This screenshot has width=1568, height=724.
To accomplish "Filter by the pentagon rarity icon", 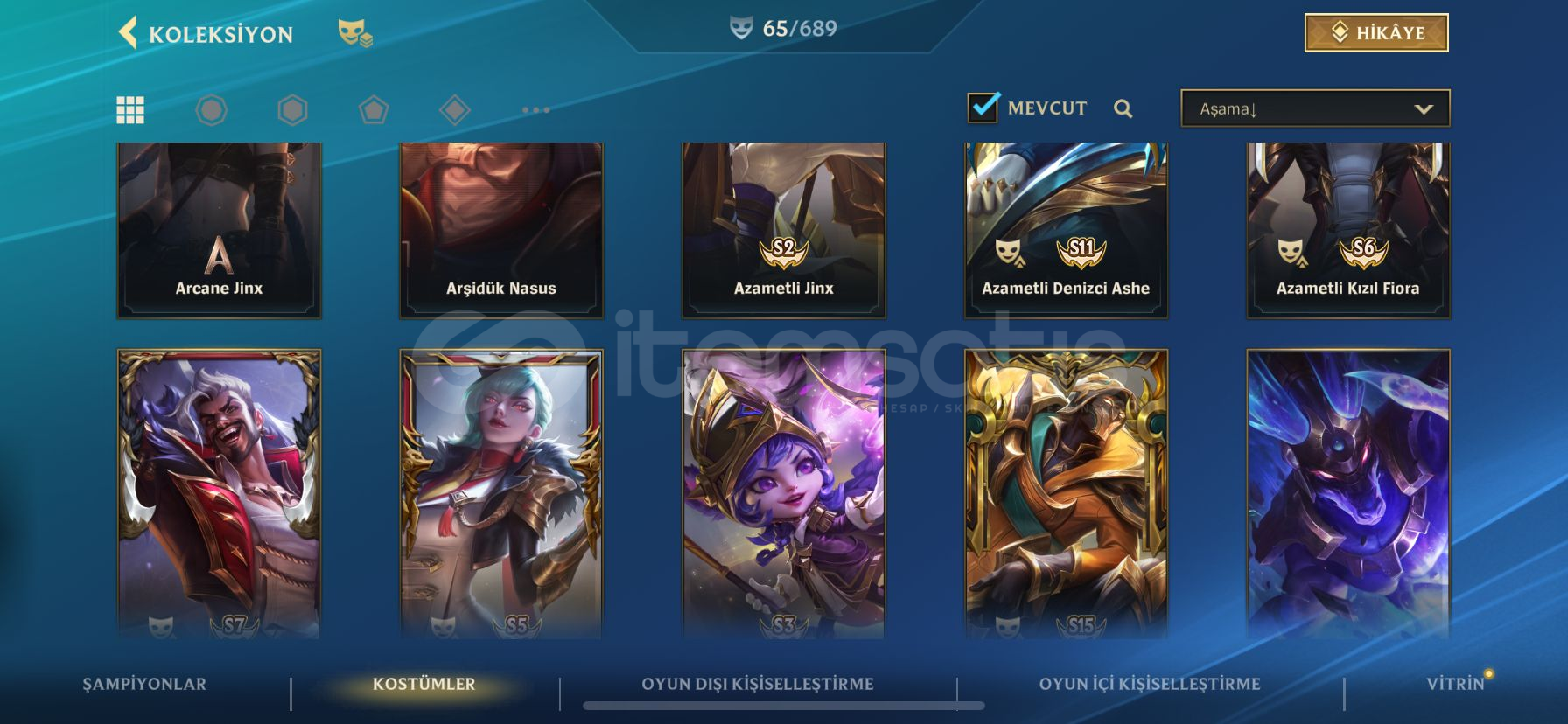I will [x=374, y=110].
